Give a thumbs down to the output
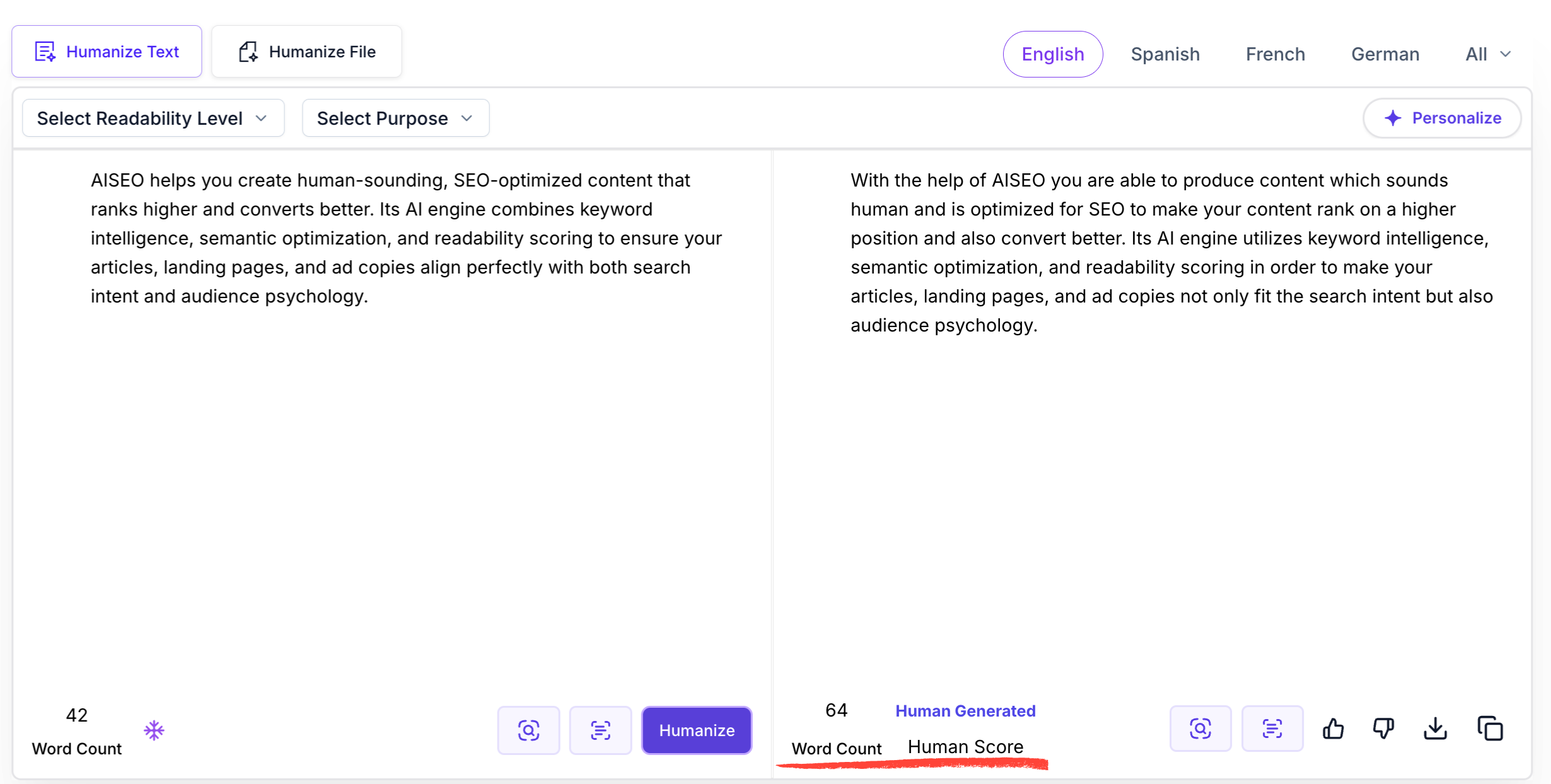 click(1383, 729)
